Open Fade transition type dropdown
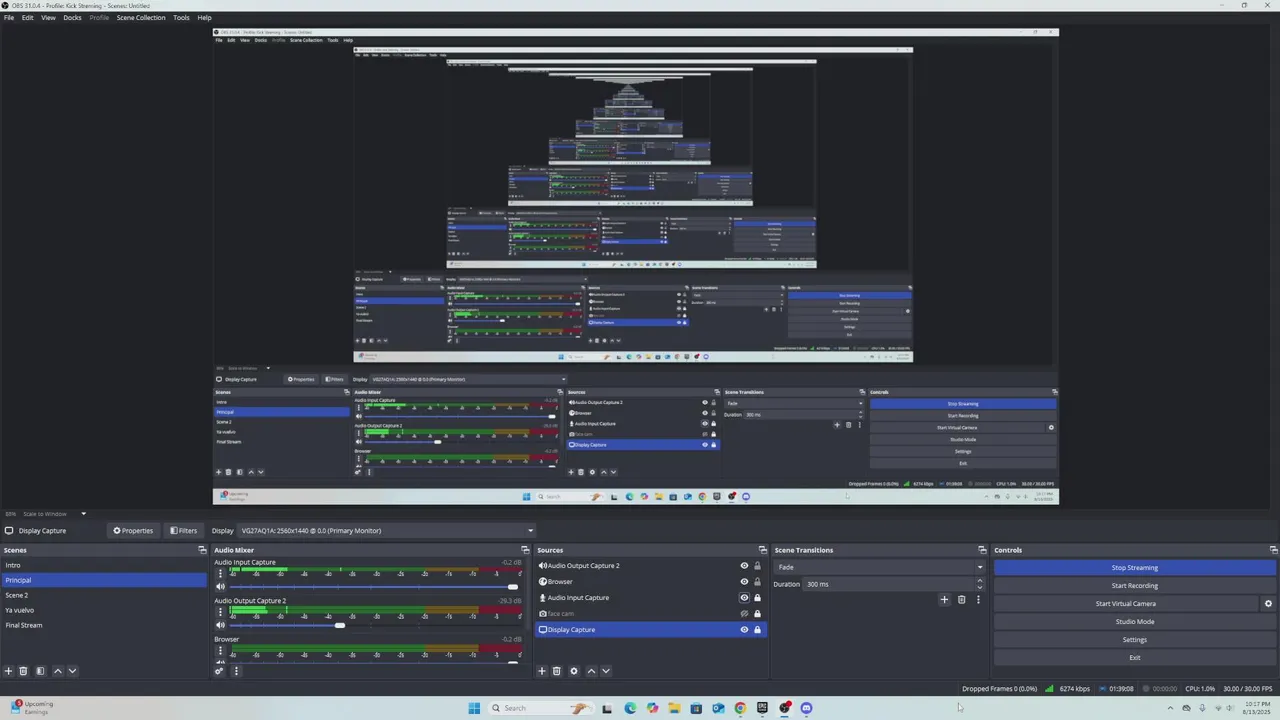Screen dimensions: 1280x720 coord(880,567)
